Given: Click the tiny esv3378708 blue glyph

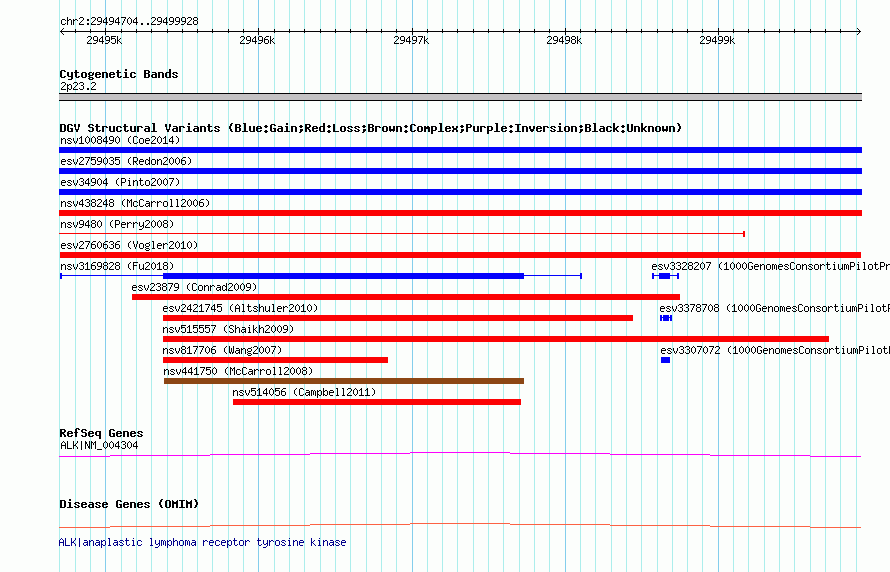Looking at the screenshot, I should click(x=666, y=318).
